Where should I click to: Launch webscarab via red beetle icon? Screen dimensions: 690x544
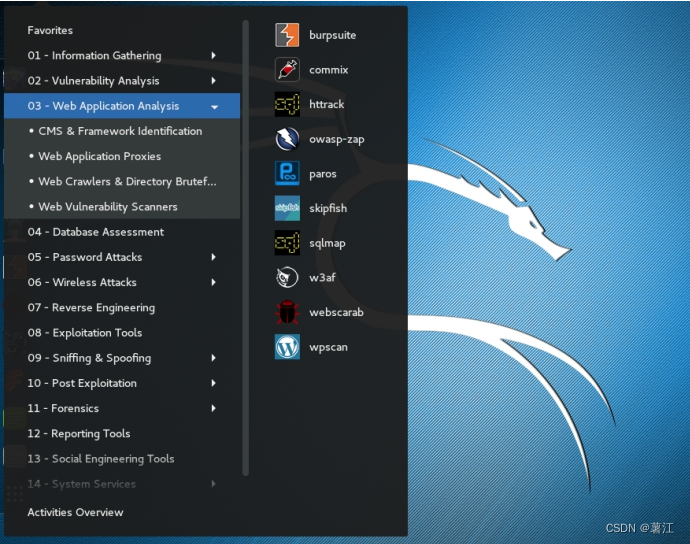(x=287, y=312)
